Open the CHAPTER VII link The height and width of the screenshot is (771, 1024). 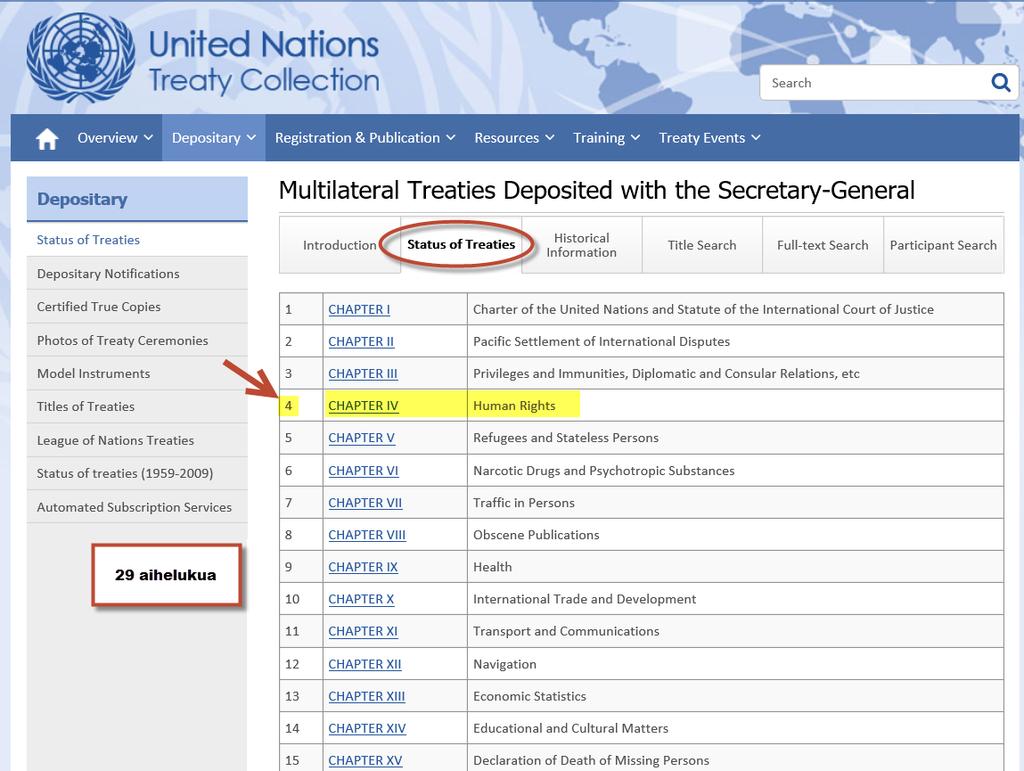tap(365, 503)
